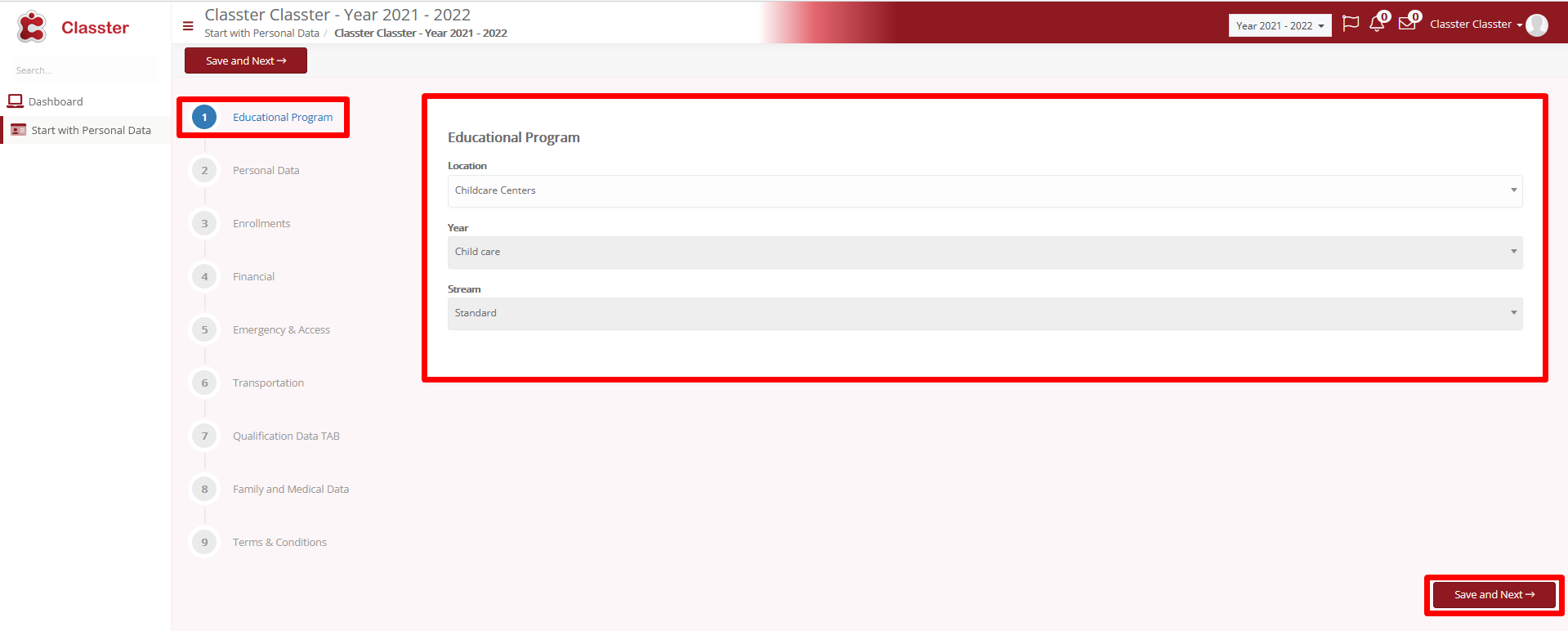
Task: Open the Location dropdown Childcare Centers
Action: pos(985,190)
